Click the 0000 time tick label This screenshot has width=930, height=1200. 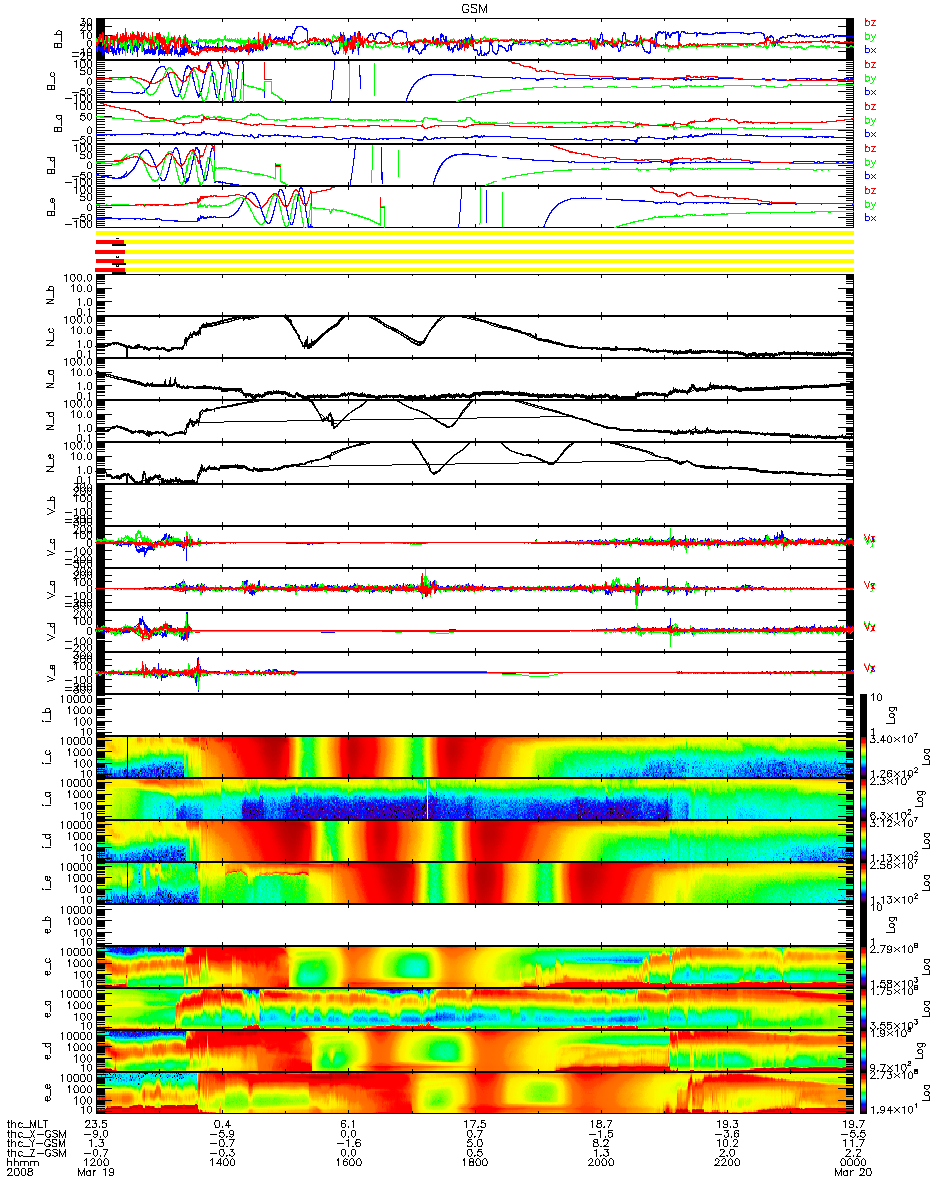(852, 1164)
